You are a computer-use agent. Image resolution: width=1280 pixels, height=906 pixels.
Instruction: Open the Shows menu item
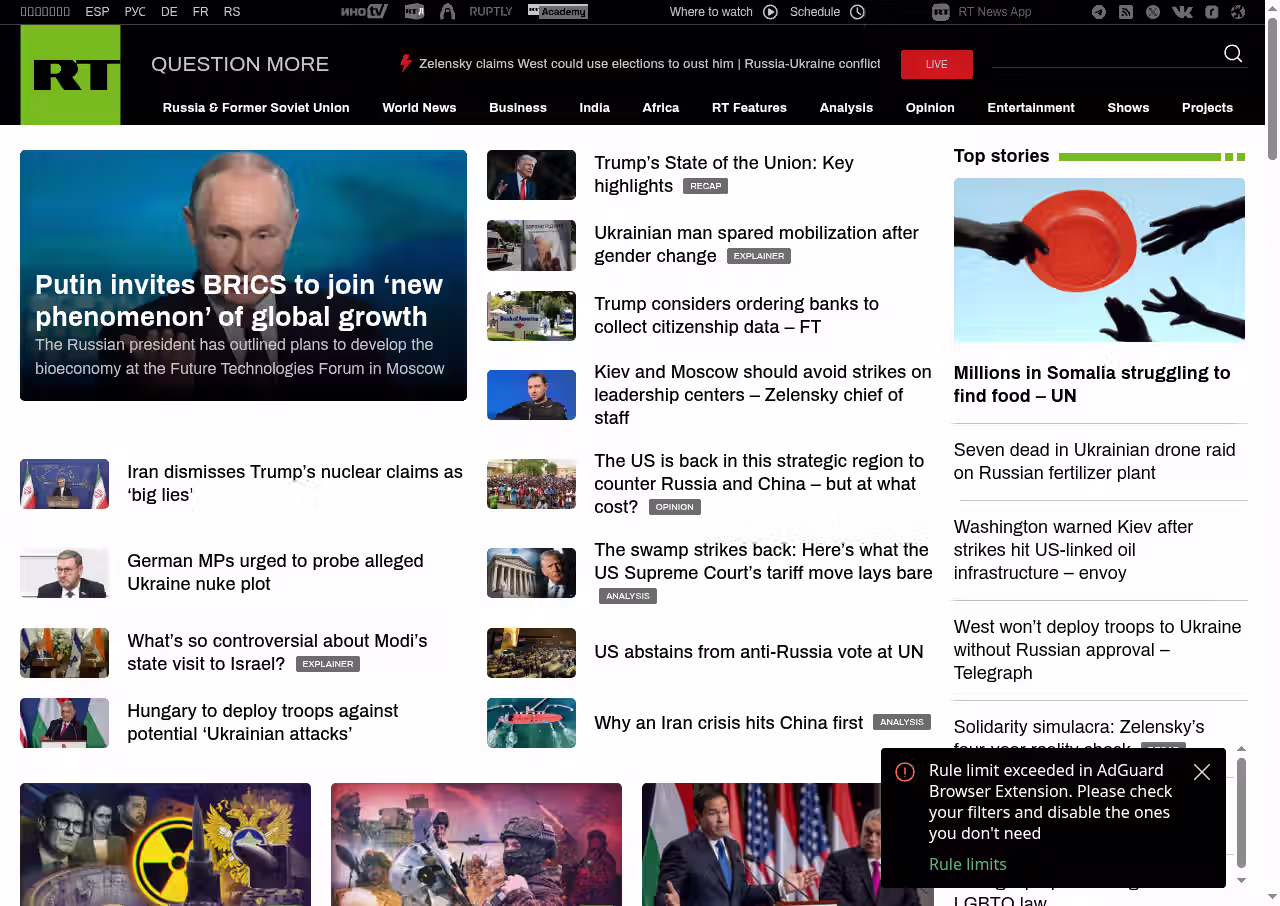(x=1128, y=108)
